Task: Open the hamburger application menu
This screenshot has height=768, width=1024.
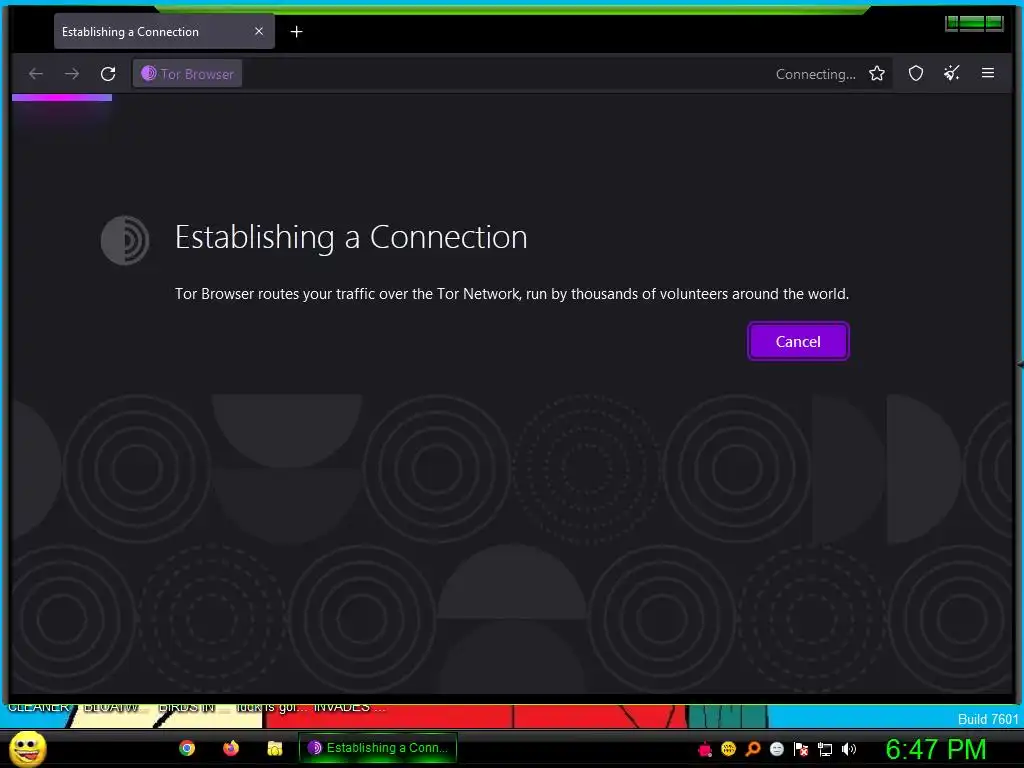Action: (x=988, y=73)
